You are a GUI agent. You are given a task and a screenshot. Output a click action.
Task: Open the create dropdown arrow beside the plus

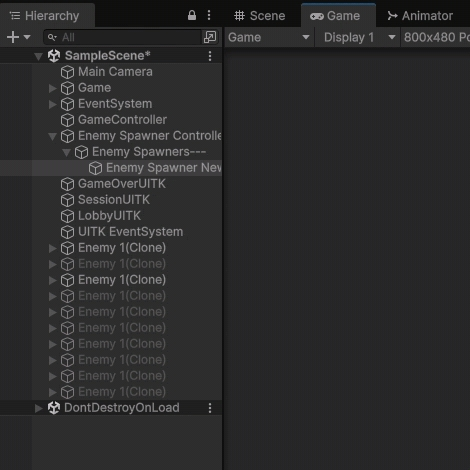click(x=27, y=37)
